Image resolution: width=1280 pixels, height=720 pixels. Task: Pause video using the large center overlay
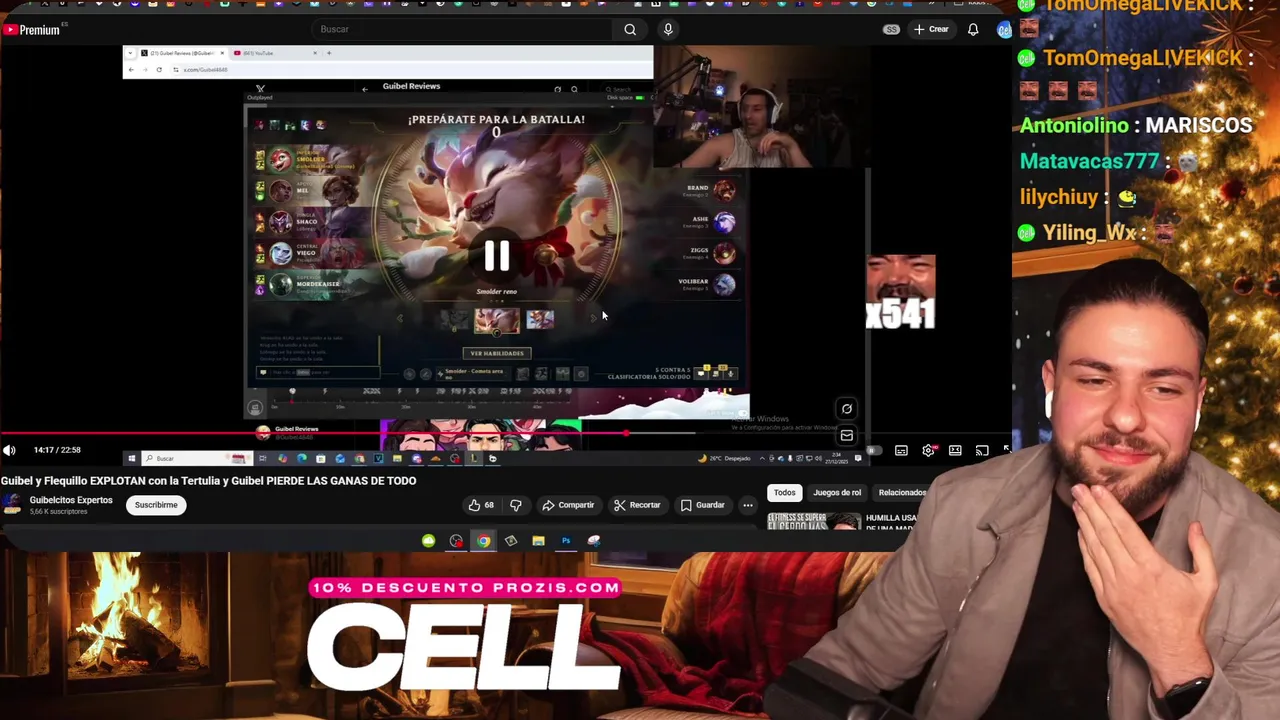tap(497, 257)
